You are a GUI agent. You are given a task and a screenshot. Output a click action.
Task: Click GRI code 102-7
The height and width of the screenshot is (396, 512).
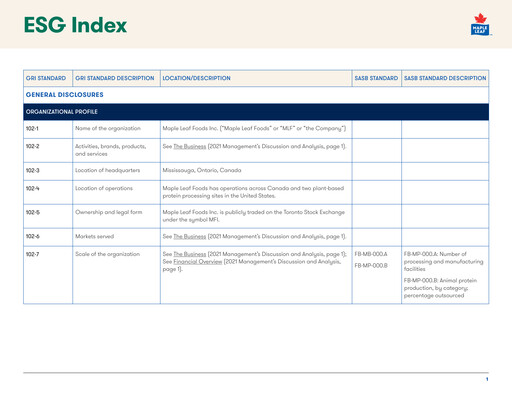pos(32,254)
